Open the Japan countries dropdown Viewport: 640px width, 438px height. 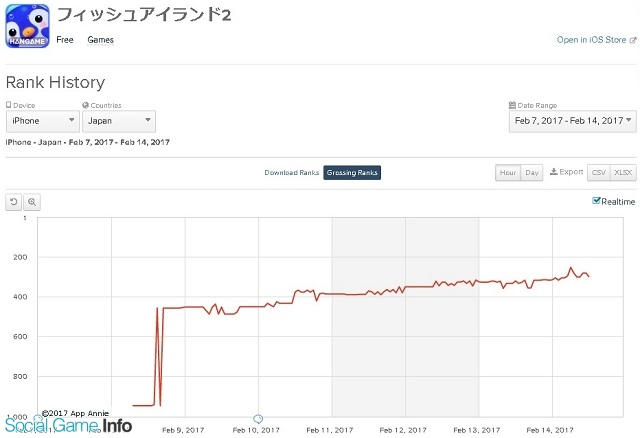pyautogui.click(x=119, y=121)
